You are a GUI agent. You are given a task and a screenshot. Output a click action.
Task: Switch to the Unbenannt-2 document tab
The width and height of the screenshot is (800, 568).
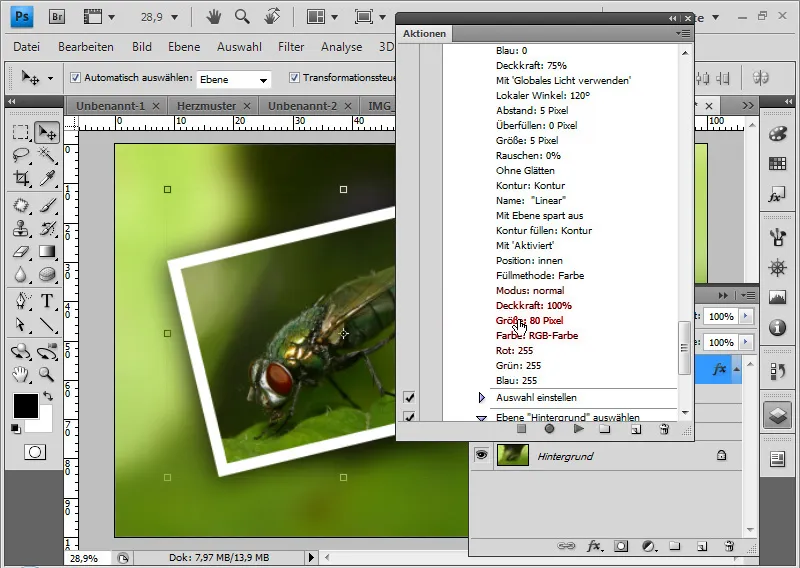click(x=303, y=106)
